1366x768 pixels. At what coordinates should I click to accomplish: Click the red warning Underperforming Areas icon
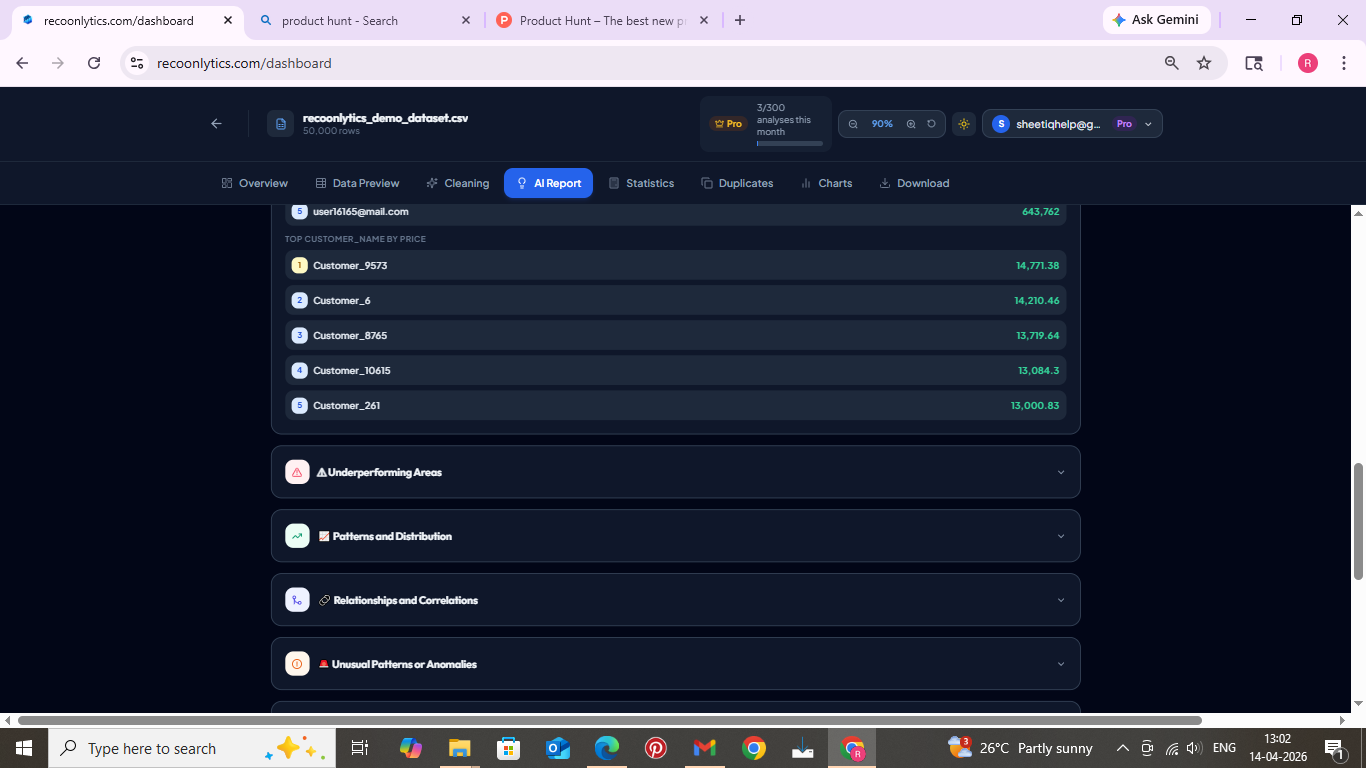pyautogui.click(x=297, y=472)
